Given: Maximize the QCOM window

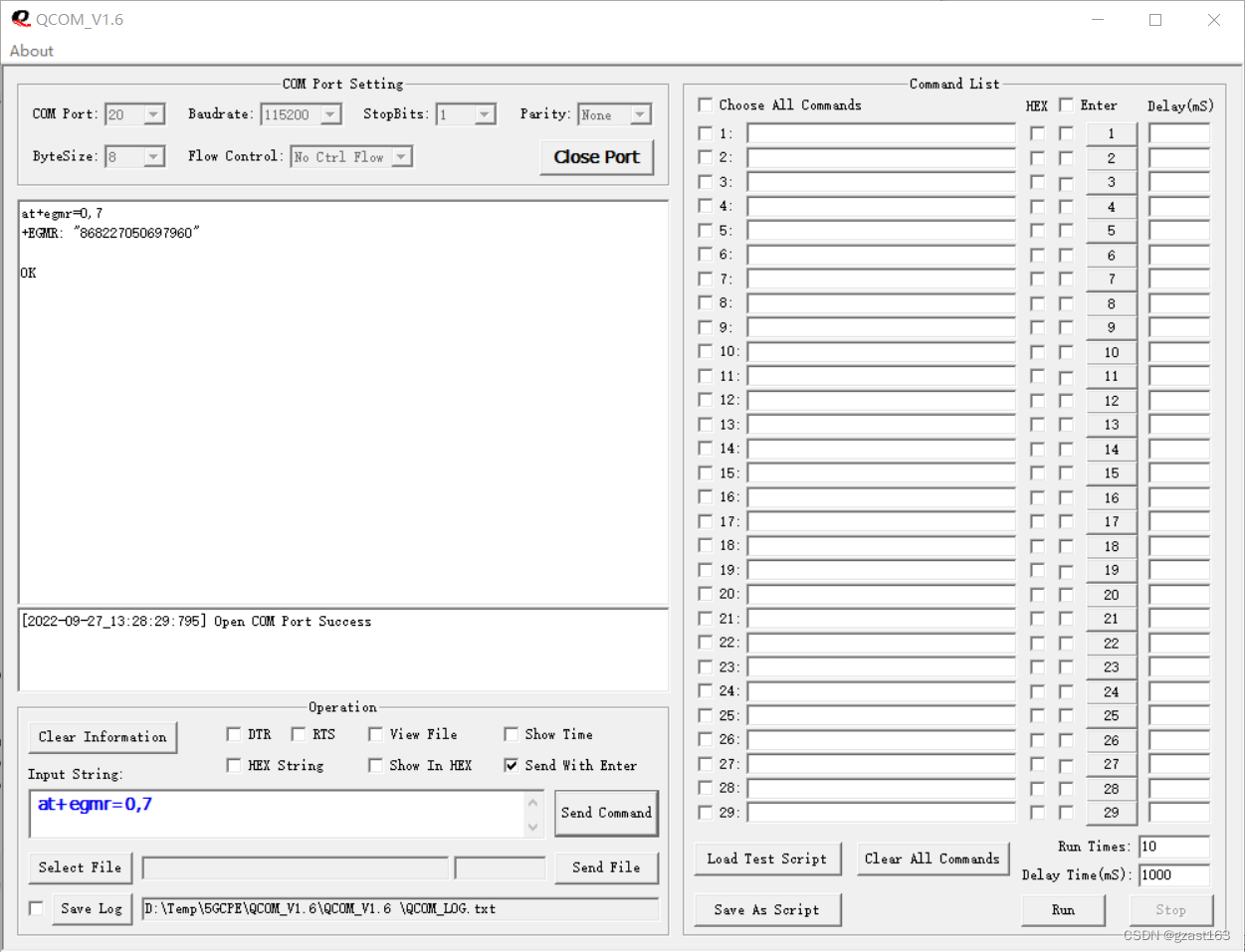Looking at the screenshot, I should [1155, 20].
